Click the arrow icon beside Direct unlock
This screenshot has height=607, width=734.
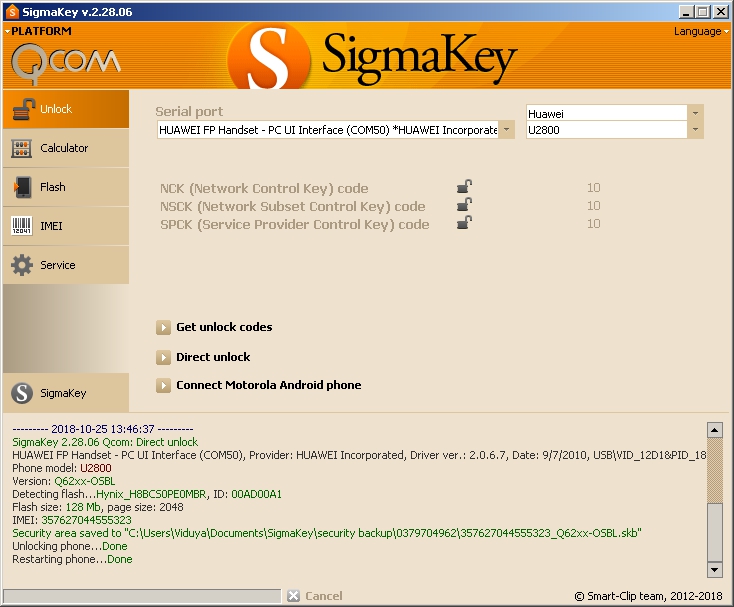[163, 358]
